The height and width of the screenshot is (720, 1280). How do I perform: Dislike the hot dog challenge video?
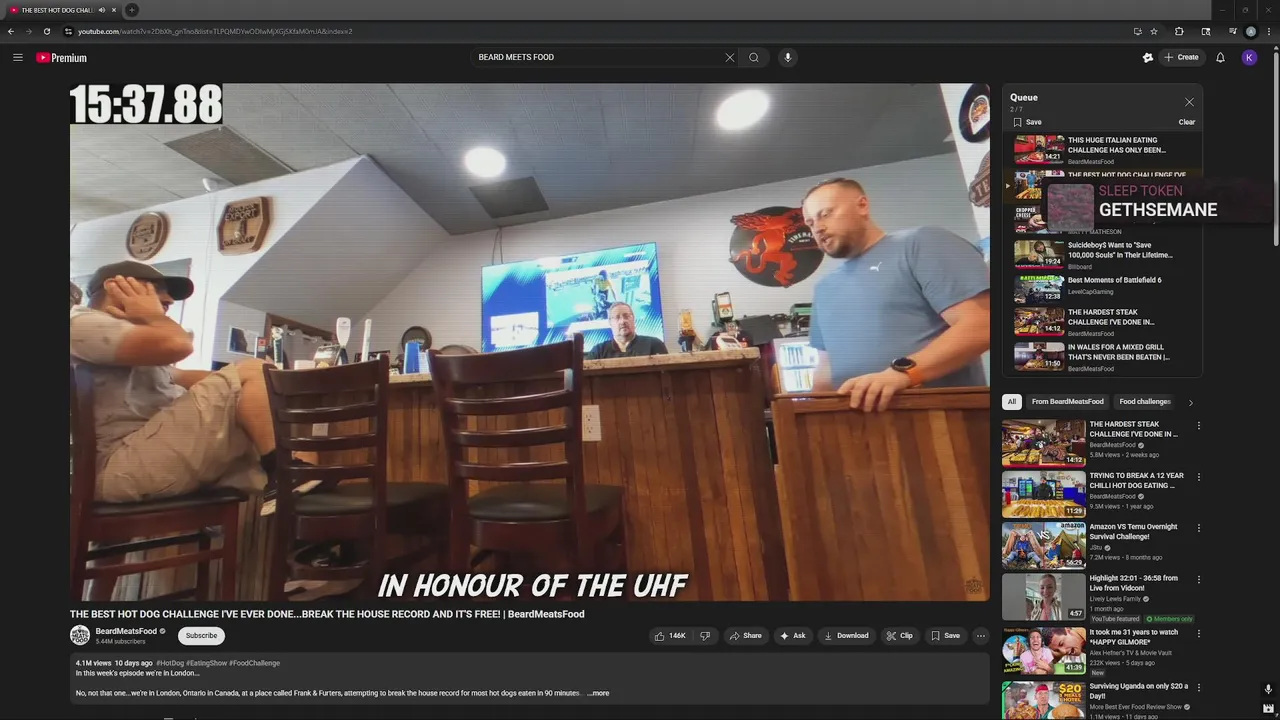[x=705, y=635]
